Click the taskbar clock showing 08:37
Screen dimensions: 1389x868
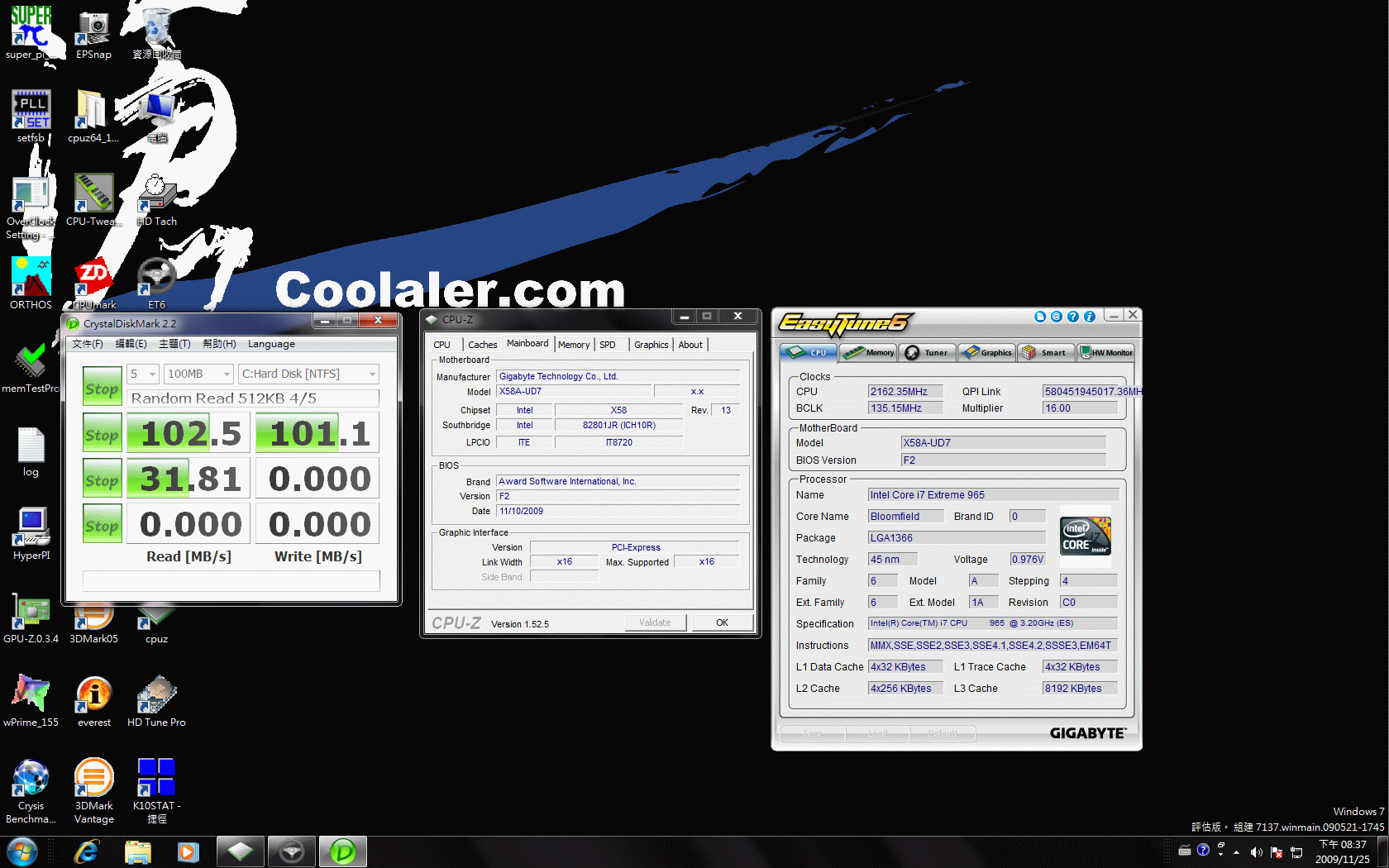point(1343,851)
